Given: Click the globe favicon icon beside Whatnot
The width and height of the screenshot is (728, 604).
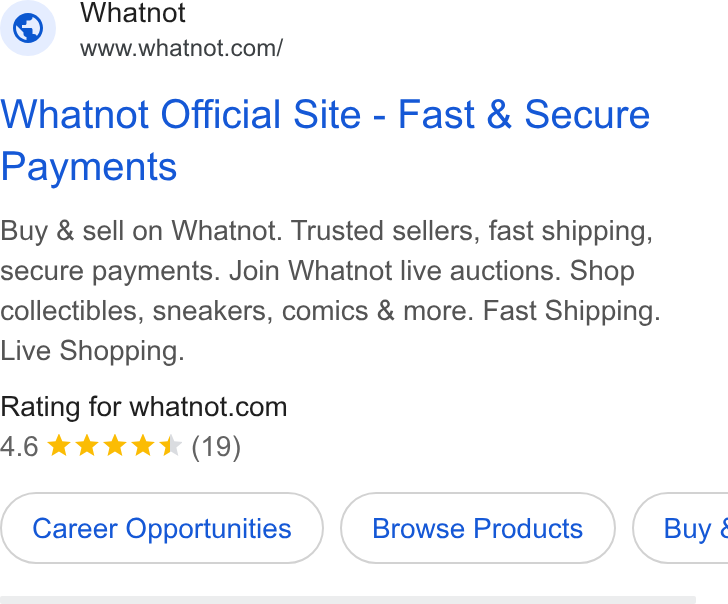Looking at the screenshot, I should [28, 28].
